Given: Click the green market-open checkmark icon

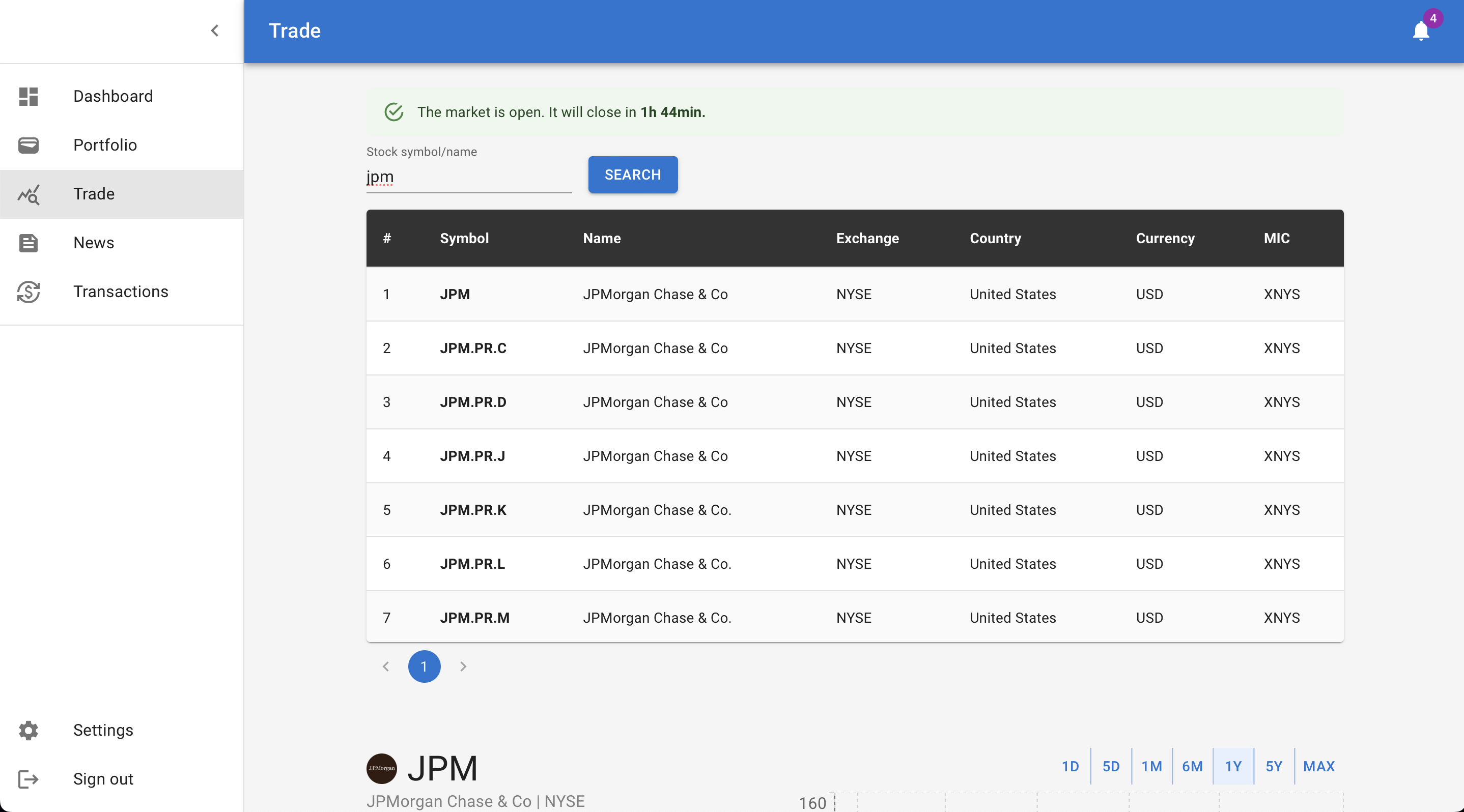Looking at the screenshot, I should coord(394,112).
